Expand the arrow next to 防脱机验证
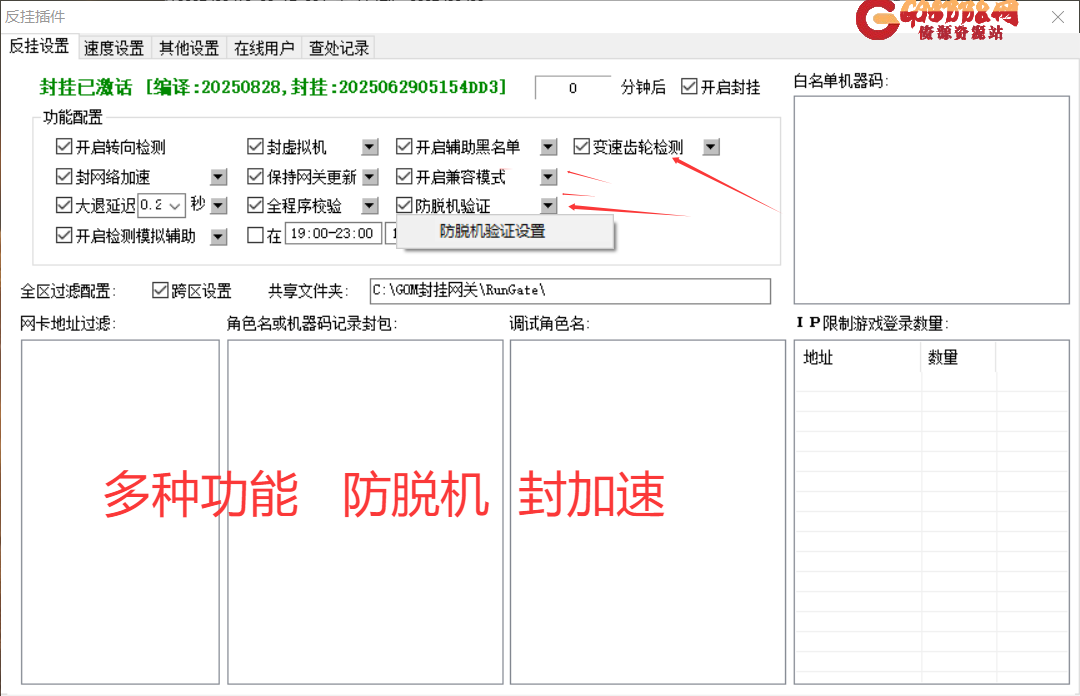Screen dimensions: 1080x696 548,206
